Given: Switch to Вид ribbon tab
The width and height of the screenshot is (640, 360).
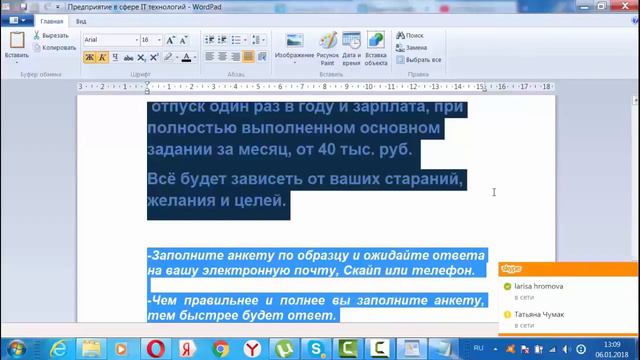Looking at the screenshot, I should pos(81,21).
